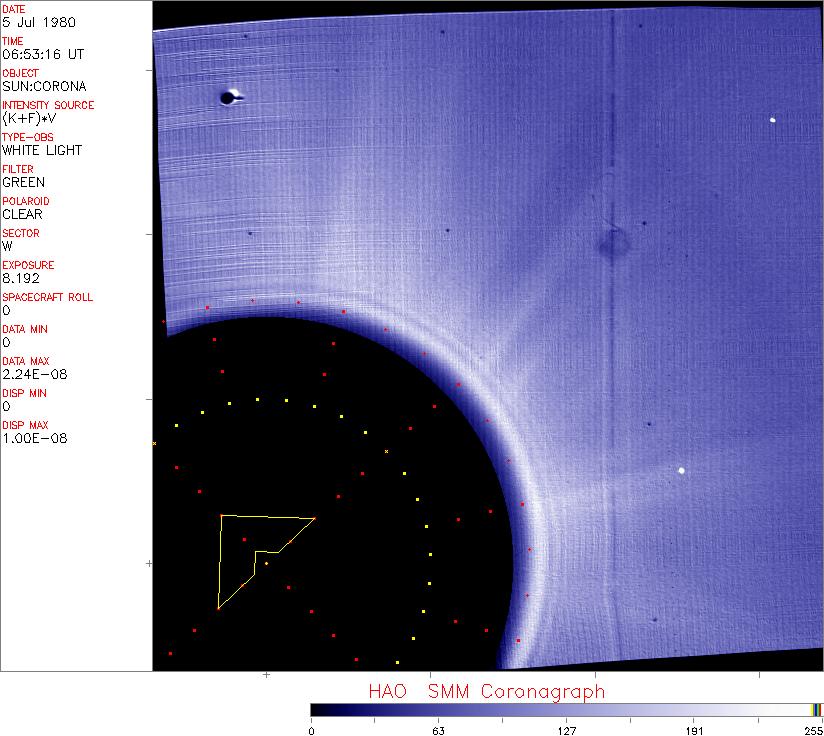Click the bright white spot right of the corona

coord(682,470)
